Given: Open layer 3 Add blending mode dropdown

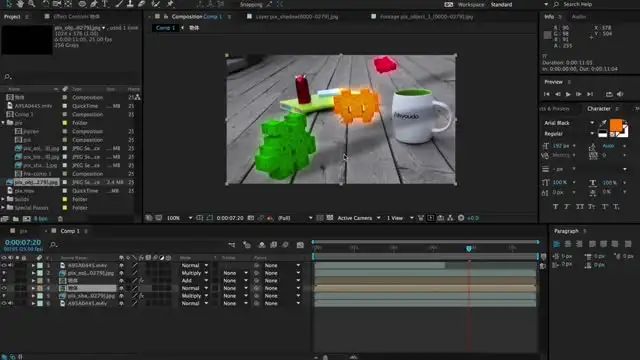Looking at the screenshot, I should pos(194,280).
